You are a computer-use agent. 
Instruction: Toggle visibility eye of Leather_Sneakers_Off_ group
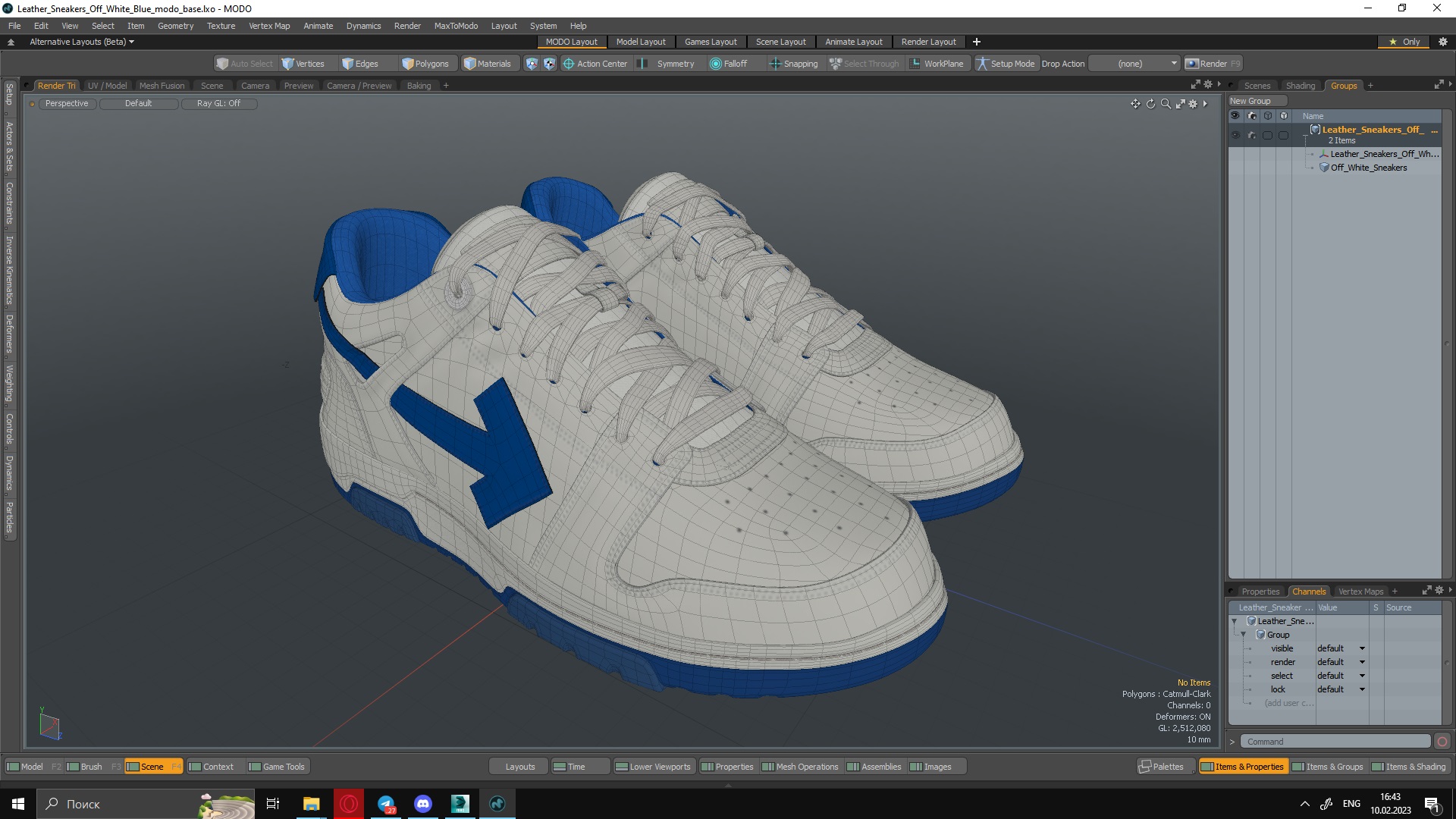1235,135
